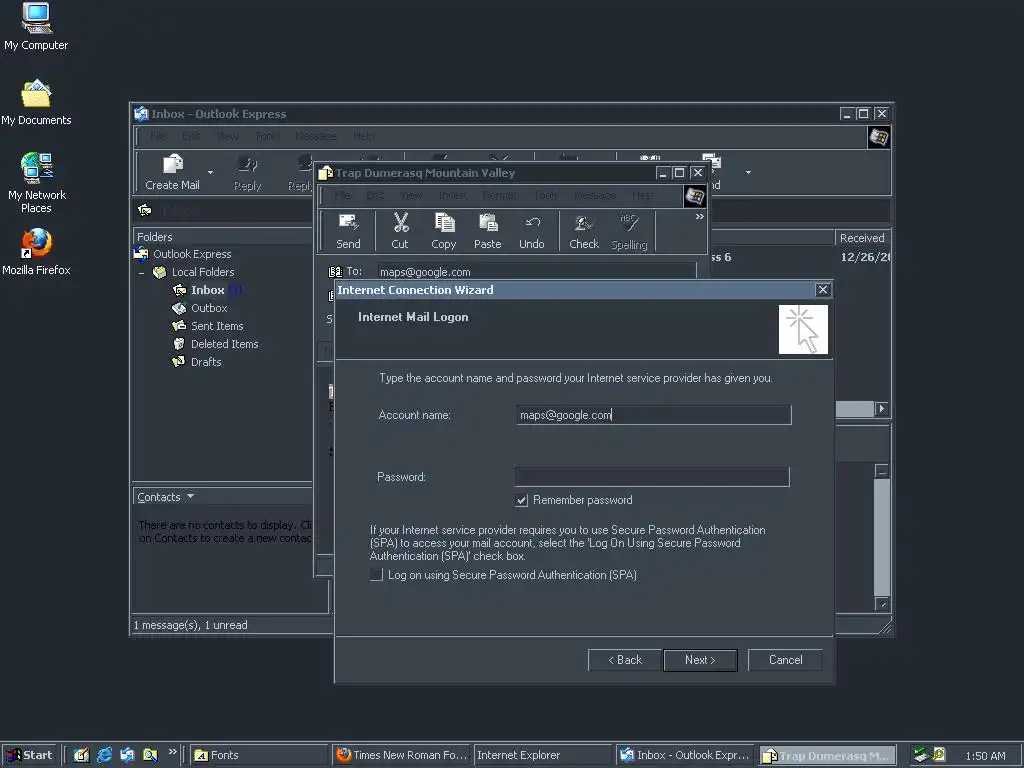Image resolution: width=1024 pixels, height=768 pixels.
Task: Click the yellow system tray icon
Action: tap(939, 754)
